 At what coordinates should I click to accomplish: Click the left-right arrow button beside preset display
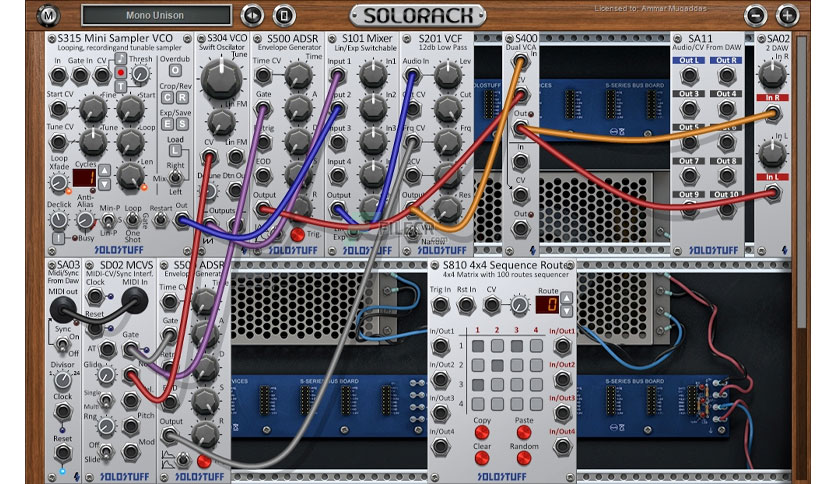click(x=252, y=15)
